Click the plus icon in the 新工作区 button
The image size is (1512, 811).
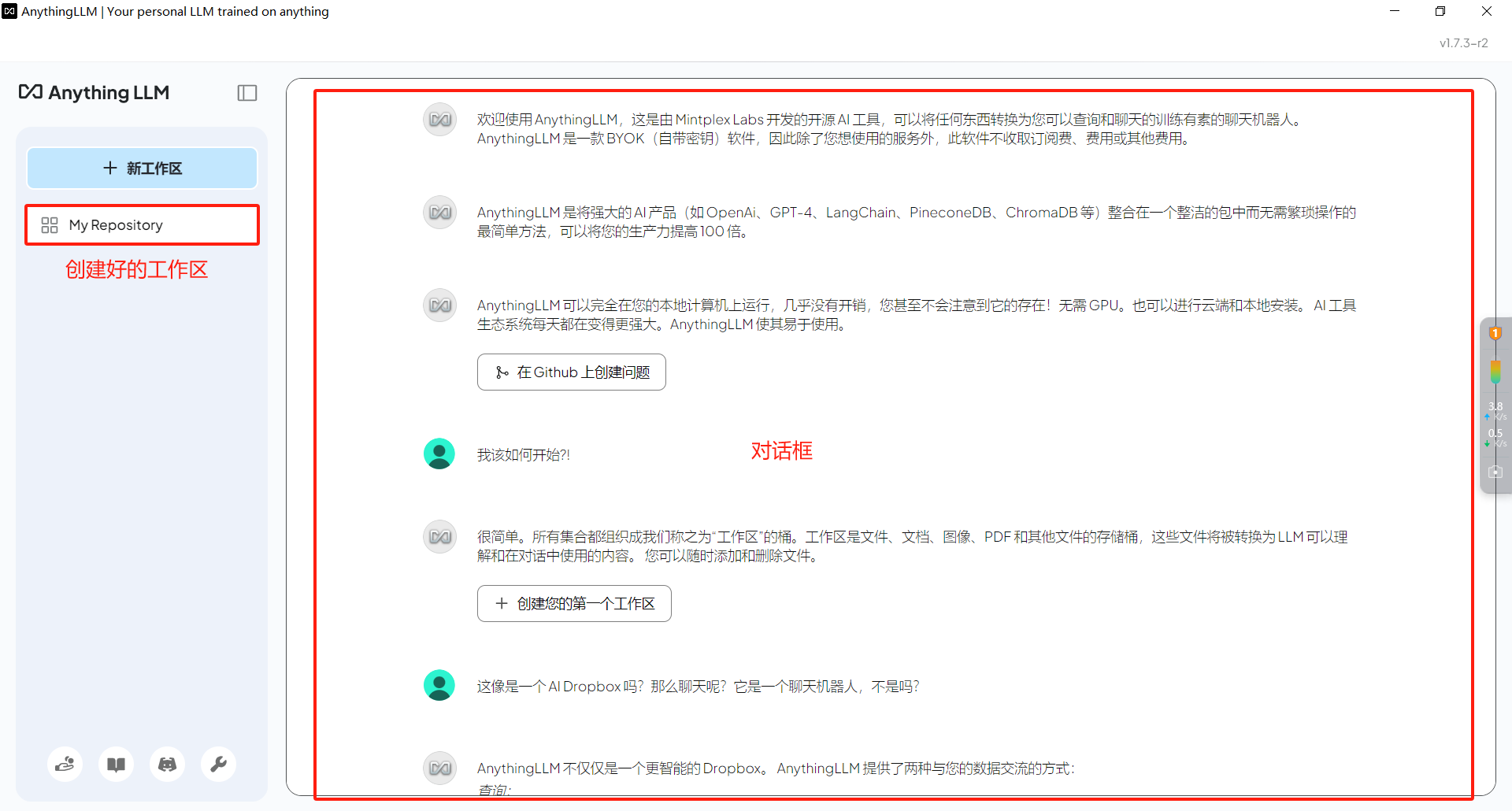110,168
